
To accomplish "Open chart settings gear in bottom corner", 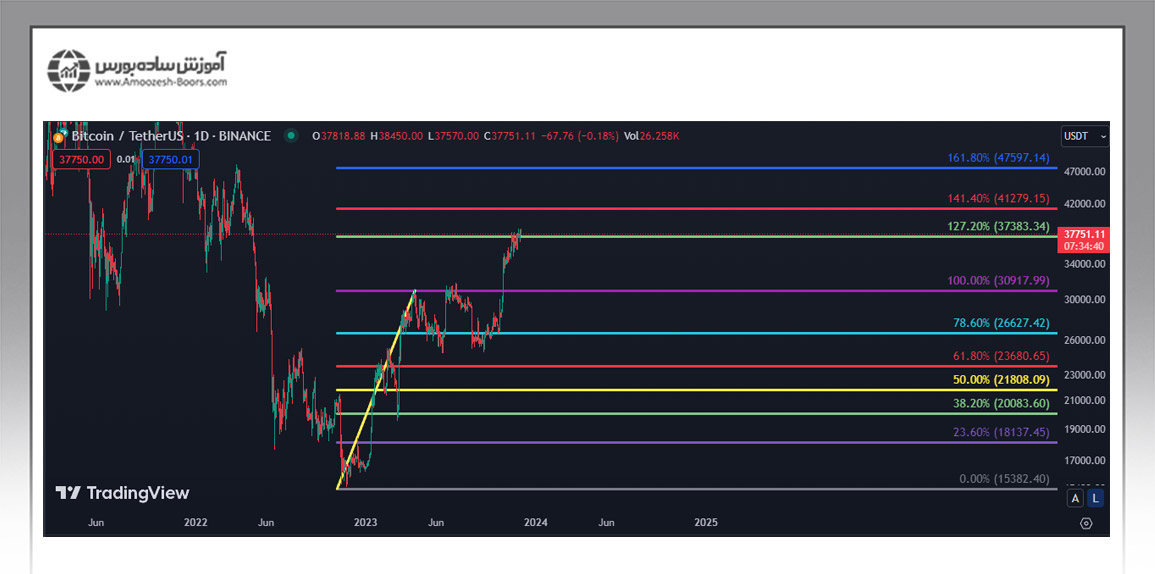I will point(1086,522).
